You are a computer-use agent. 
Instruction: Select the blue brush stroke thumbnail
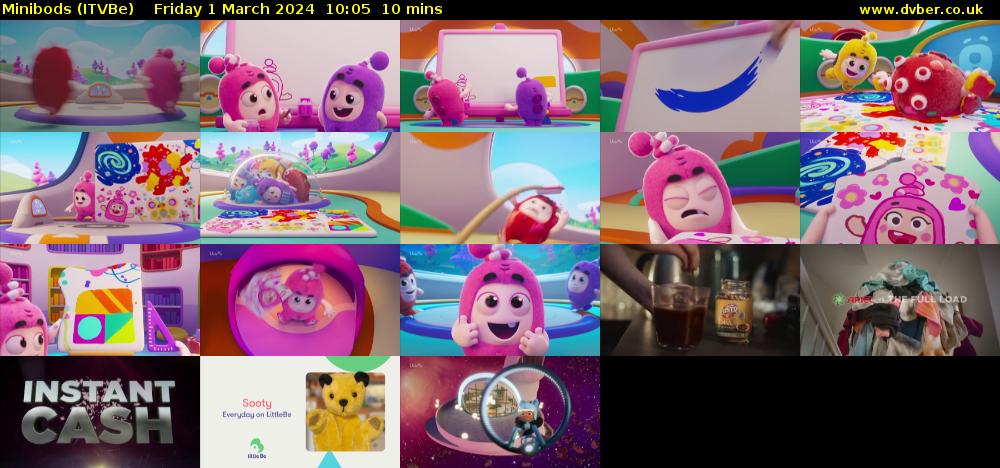coord(700,75)
